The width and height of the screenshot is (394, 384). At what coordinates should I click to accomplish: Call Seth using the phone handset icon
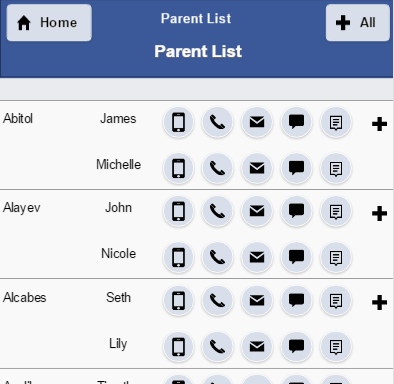pyautogui.click(x=218, y=301)
